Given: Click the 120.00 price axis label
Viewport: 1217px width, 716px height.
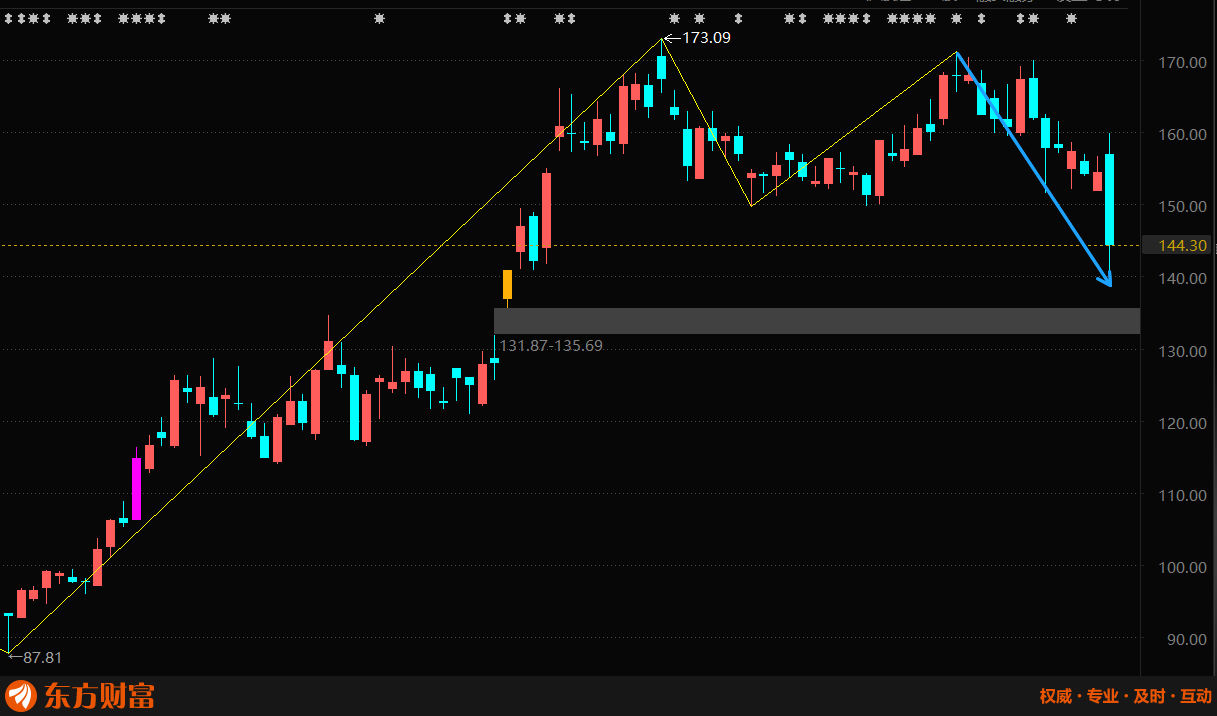Looking at the screenshot, I should tap(1183, 423).
